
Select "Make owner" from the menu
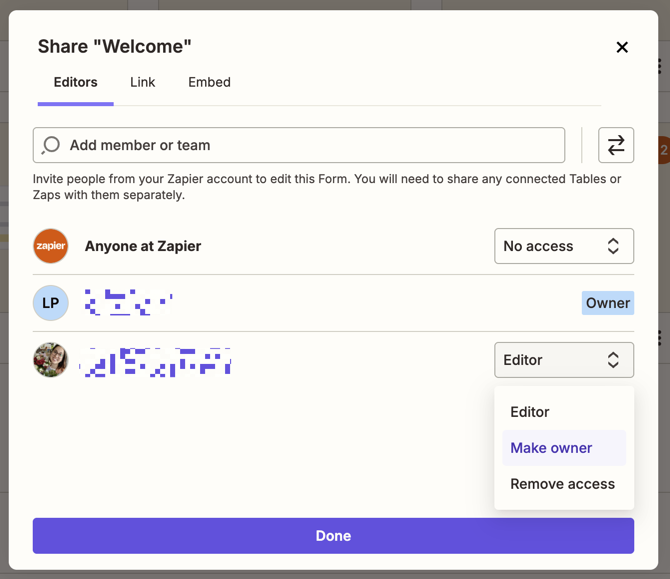pos(552,448)
